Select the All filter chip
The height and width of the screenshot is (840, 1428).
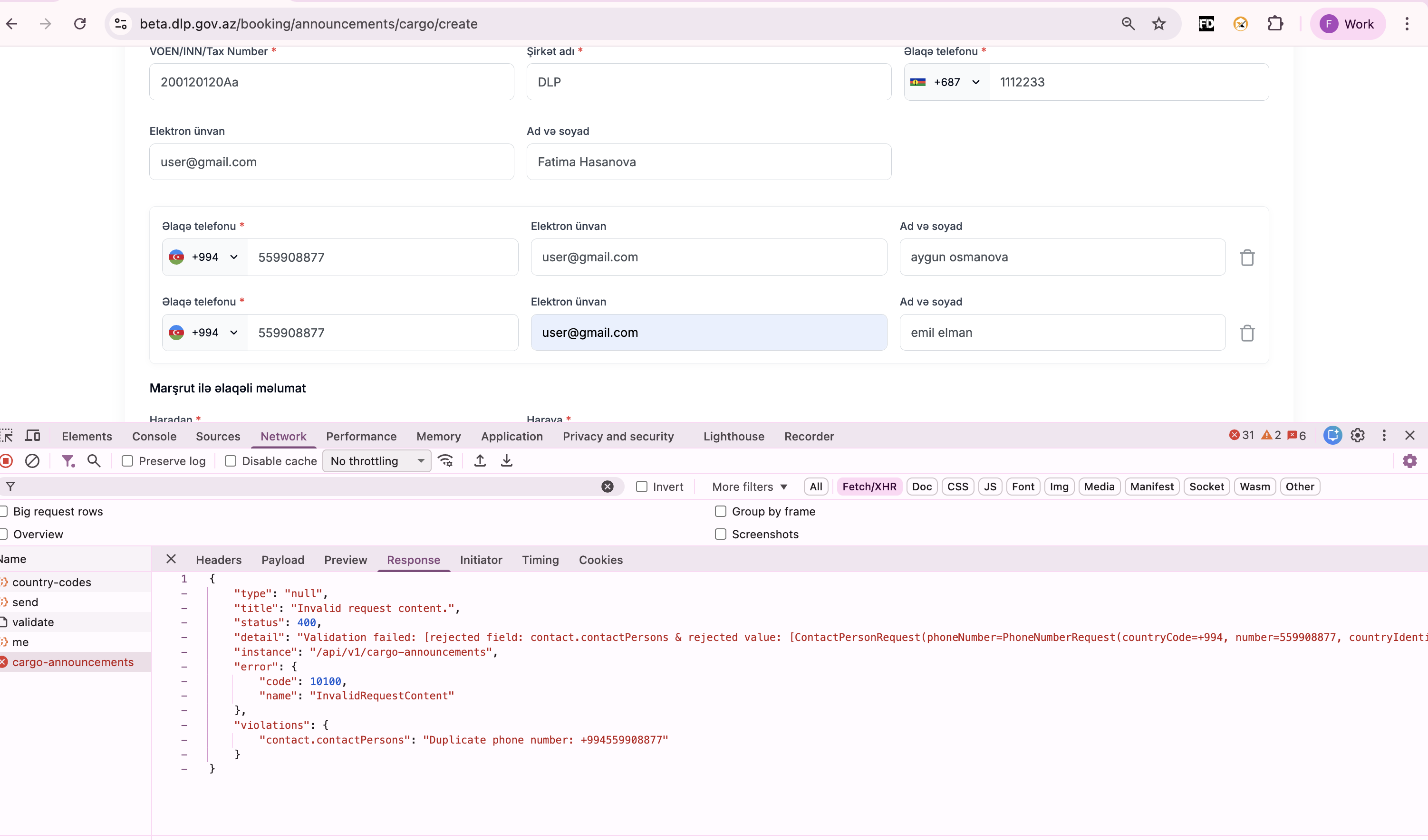coord(815,487)
